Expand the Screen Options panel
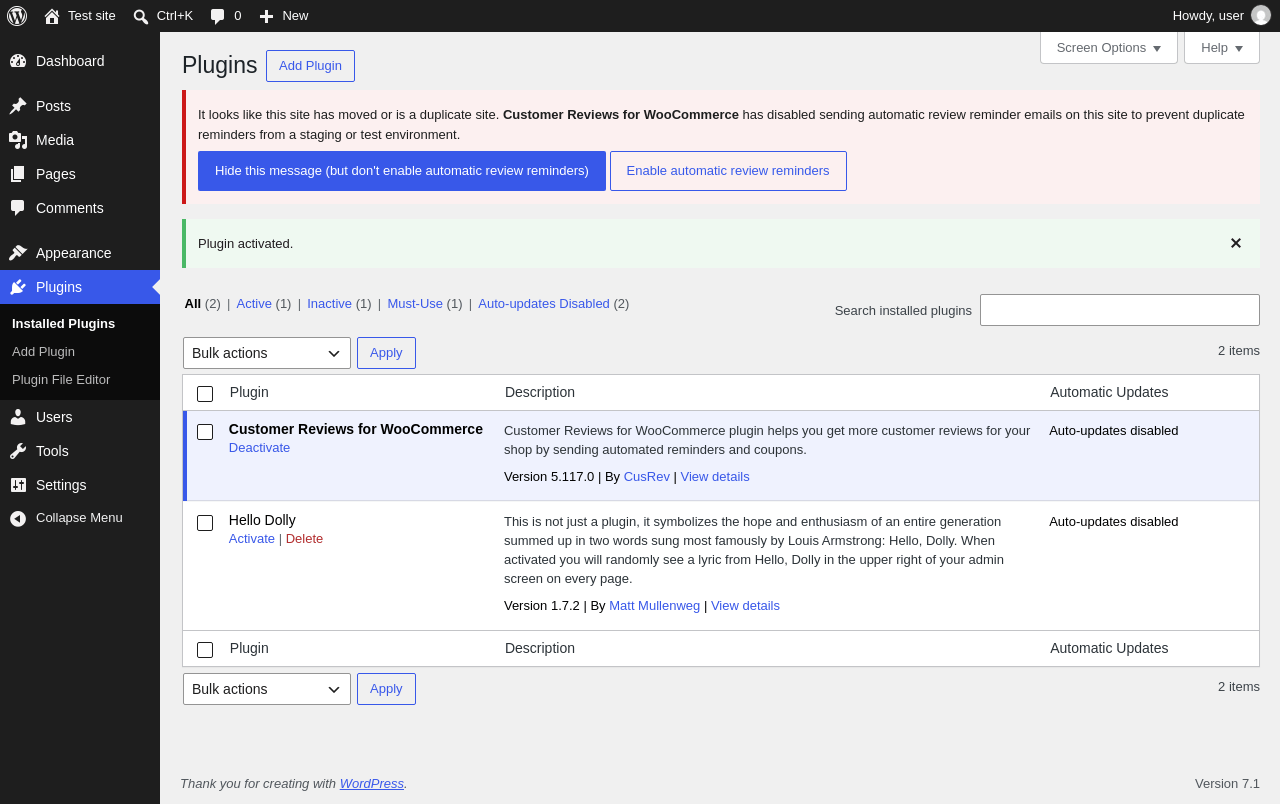This screenshot has width=1280, height=804. (1109, 47)
